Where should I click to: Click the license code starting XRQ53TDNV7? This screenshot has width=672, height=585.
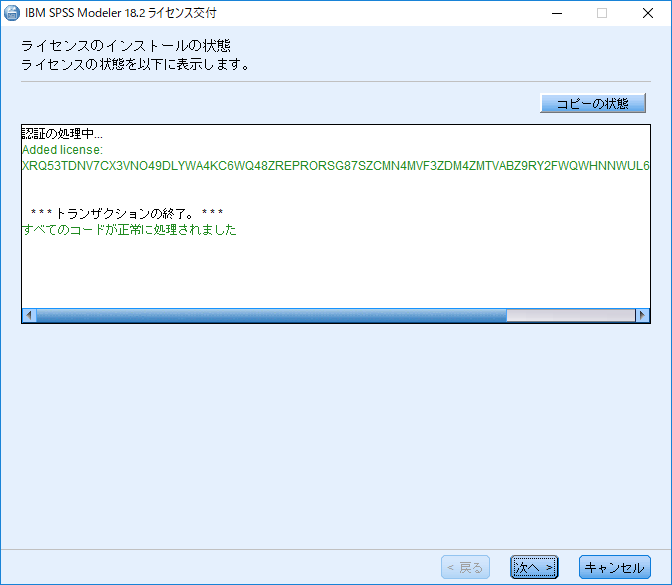point(336,166)
